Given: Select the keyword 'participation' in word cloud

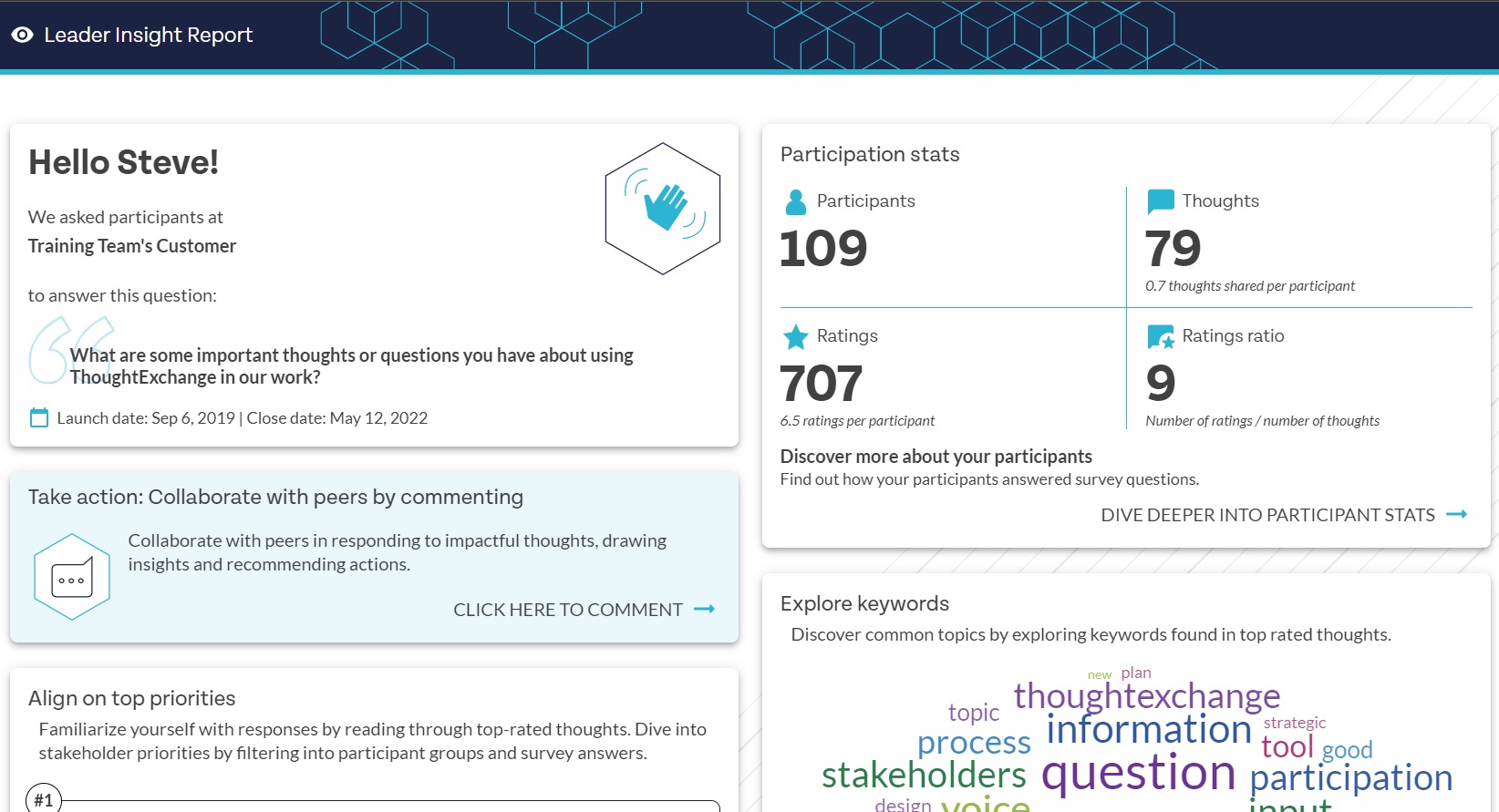Looking at the screenshot, I should 1351,778.
